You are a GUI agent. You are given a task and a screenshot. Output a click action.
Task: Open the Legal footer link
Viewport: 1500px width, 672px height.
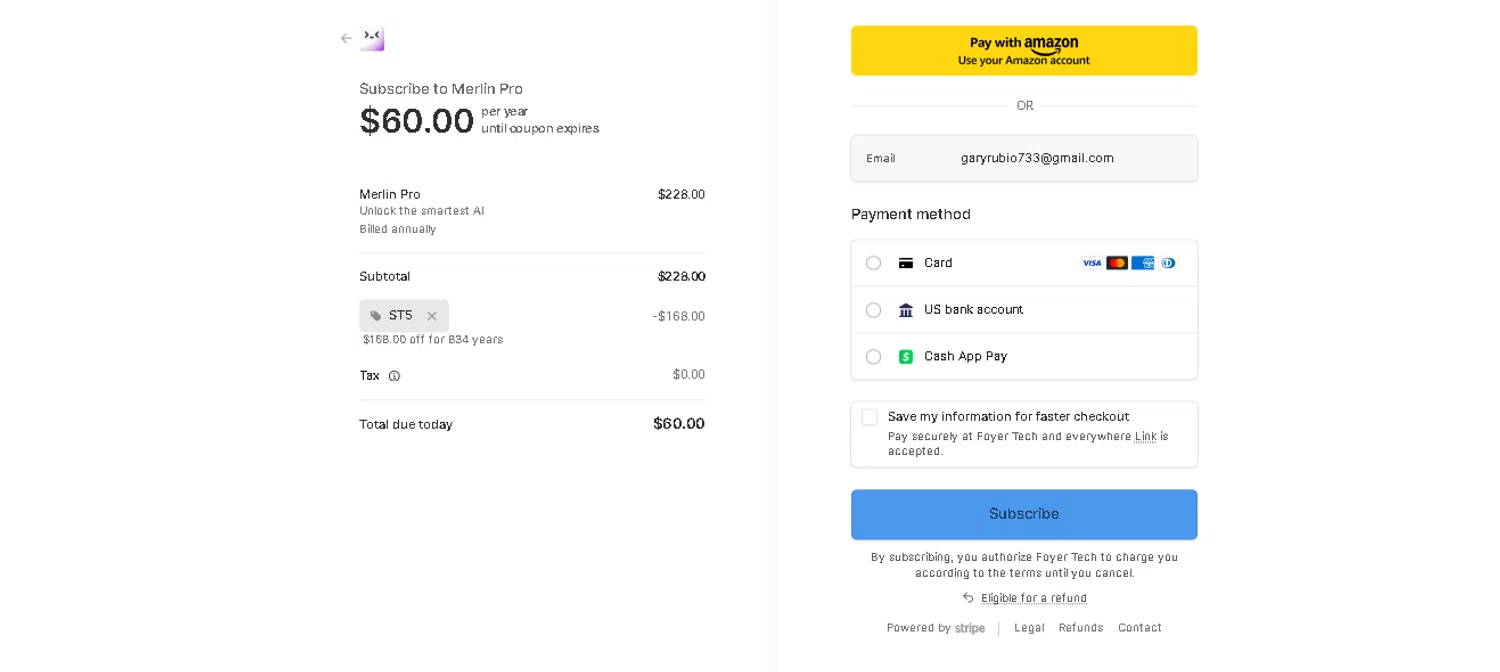1029,628
